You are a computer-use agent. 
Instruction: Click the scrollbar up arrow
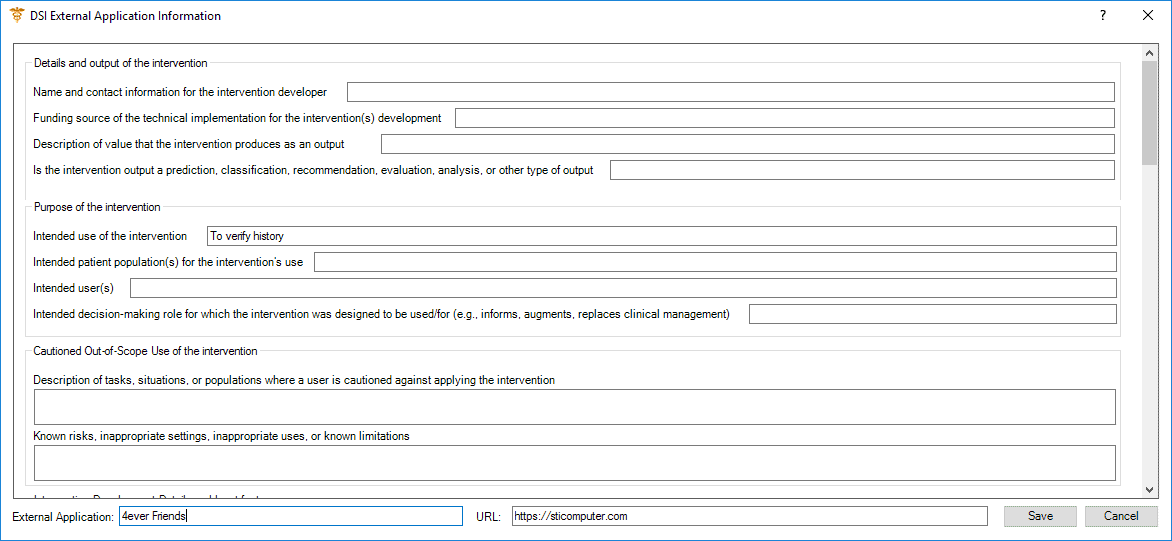1149,53
